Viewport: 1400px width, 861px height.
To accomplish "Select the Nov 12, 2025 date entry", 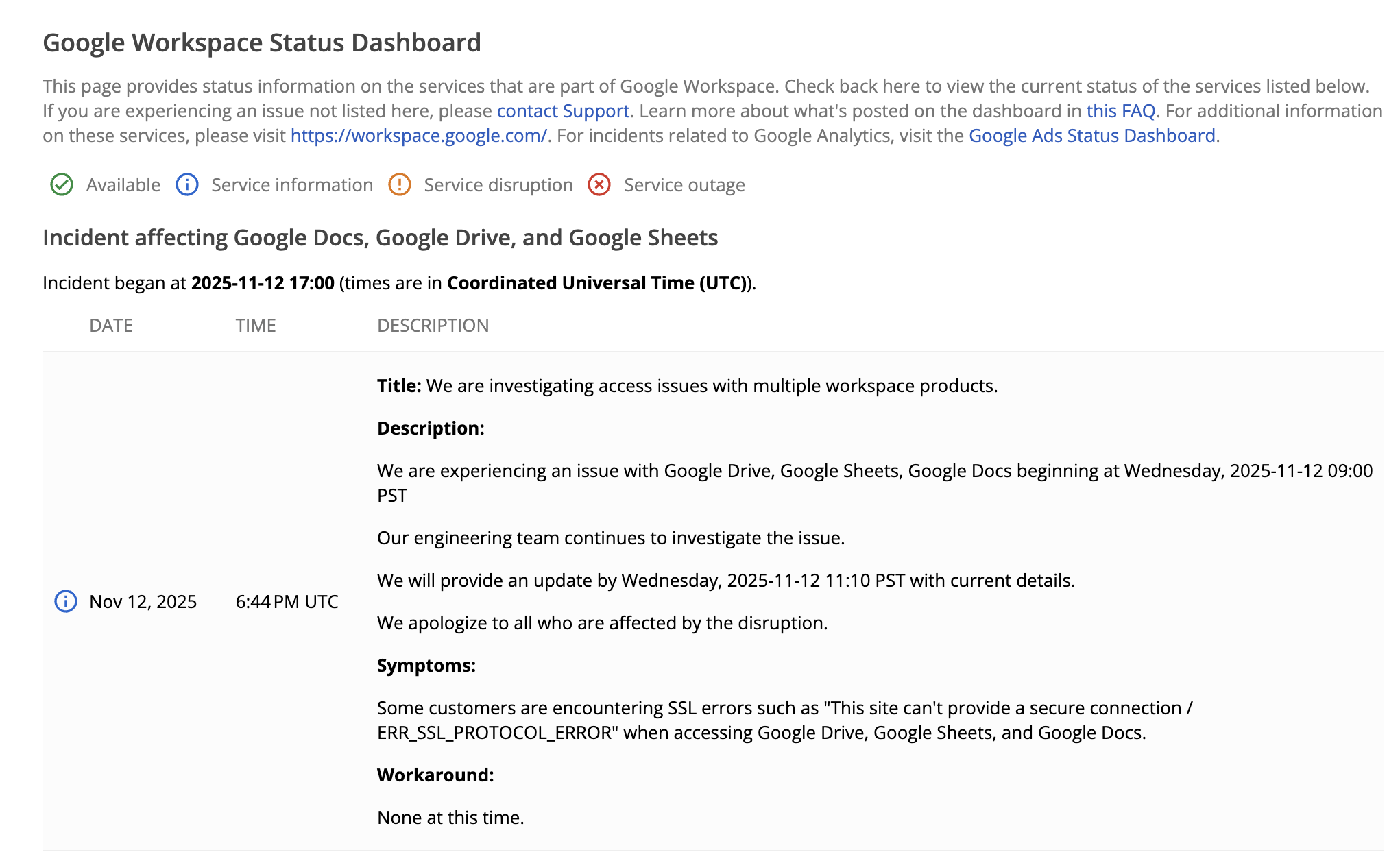I will point(143,602).
